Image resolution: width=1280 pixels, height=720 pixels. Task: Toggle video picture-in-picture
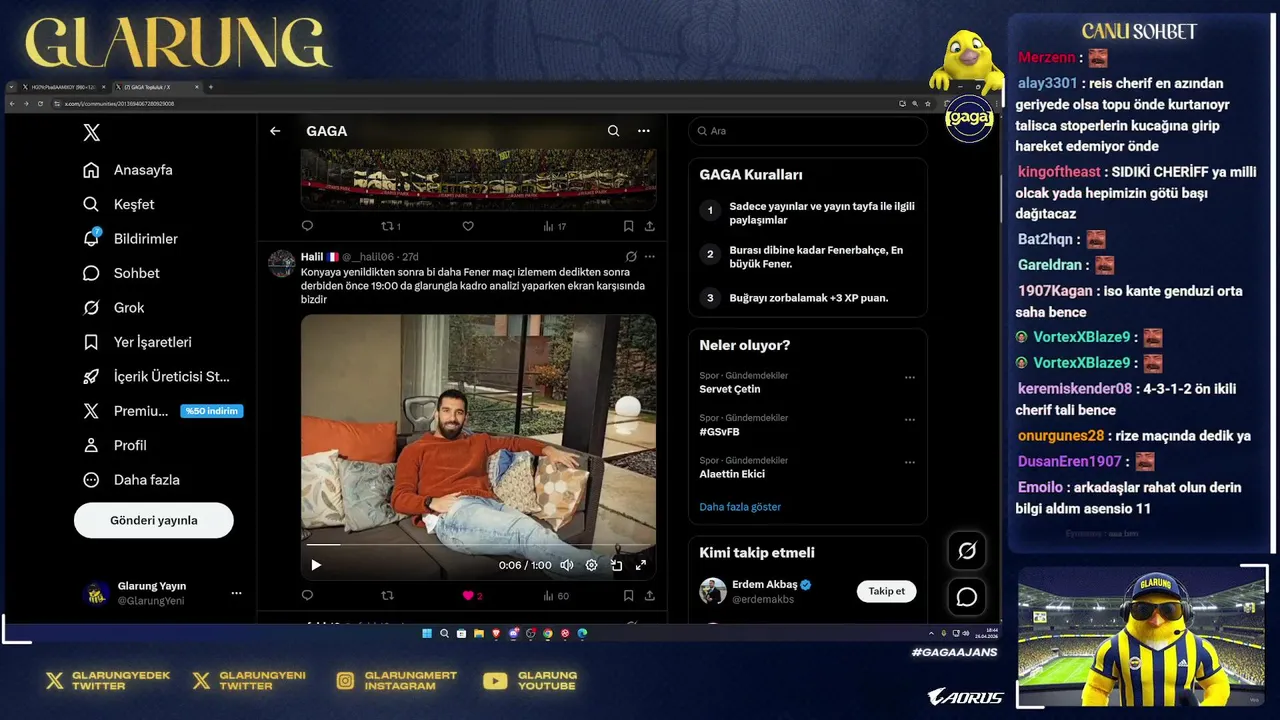coord(616,565)
